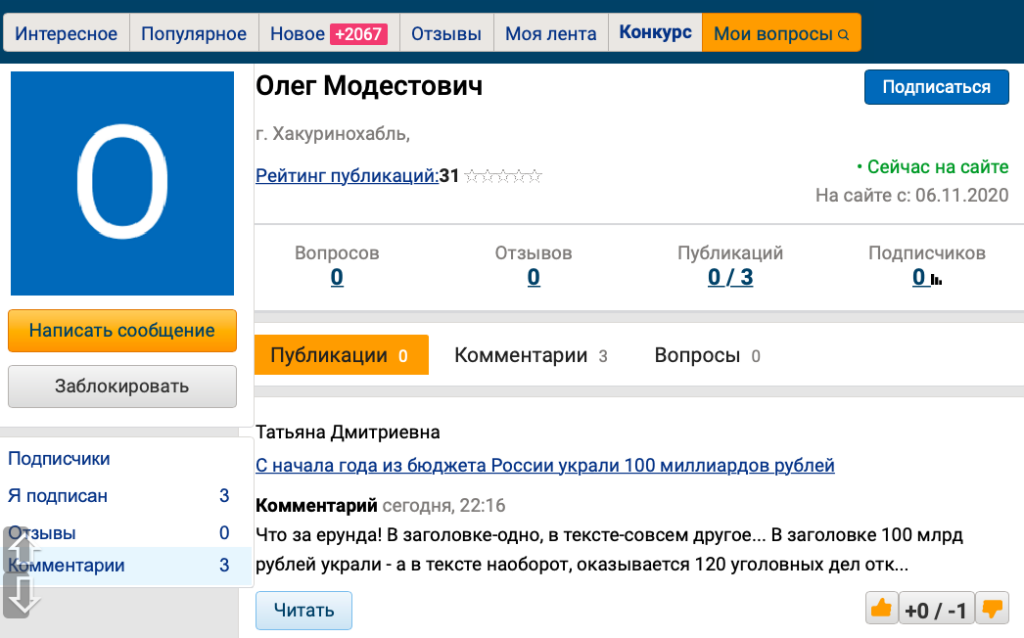The image size is (1024, 638).
Task: Click the Рейтинг публикаций link
Action: 347,176
